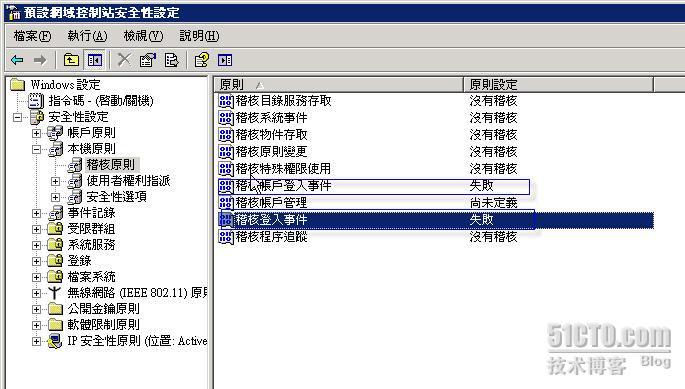
Task: Expand the 事件記錄 tree node
Action: point(36,213)
